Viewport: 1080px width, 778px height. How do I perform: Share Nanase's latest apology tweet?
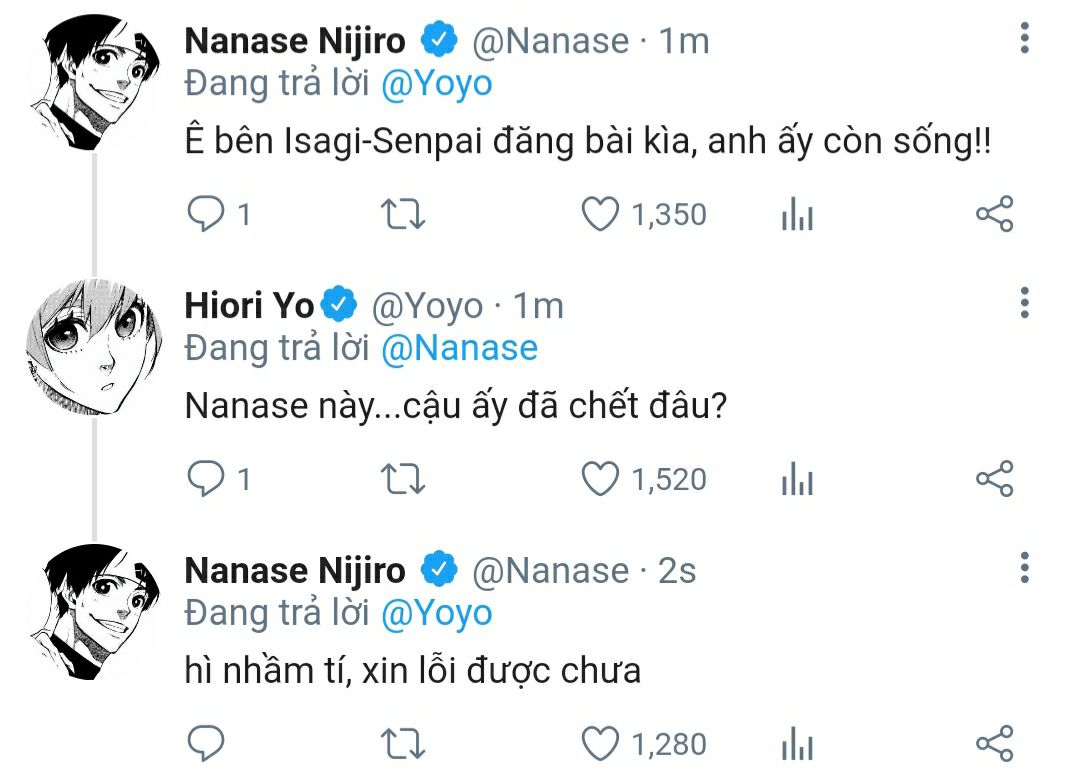click(x=994, y=744)
